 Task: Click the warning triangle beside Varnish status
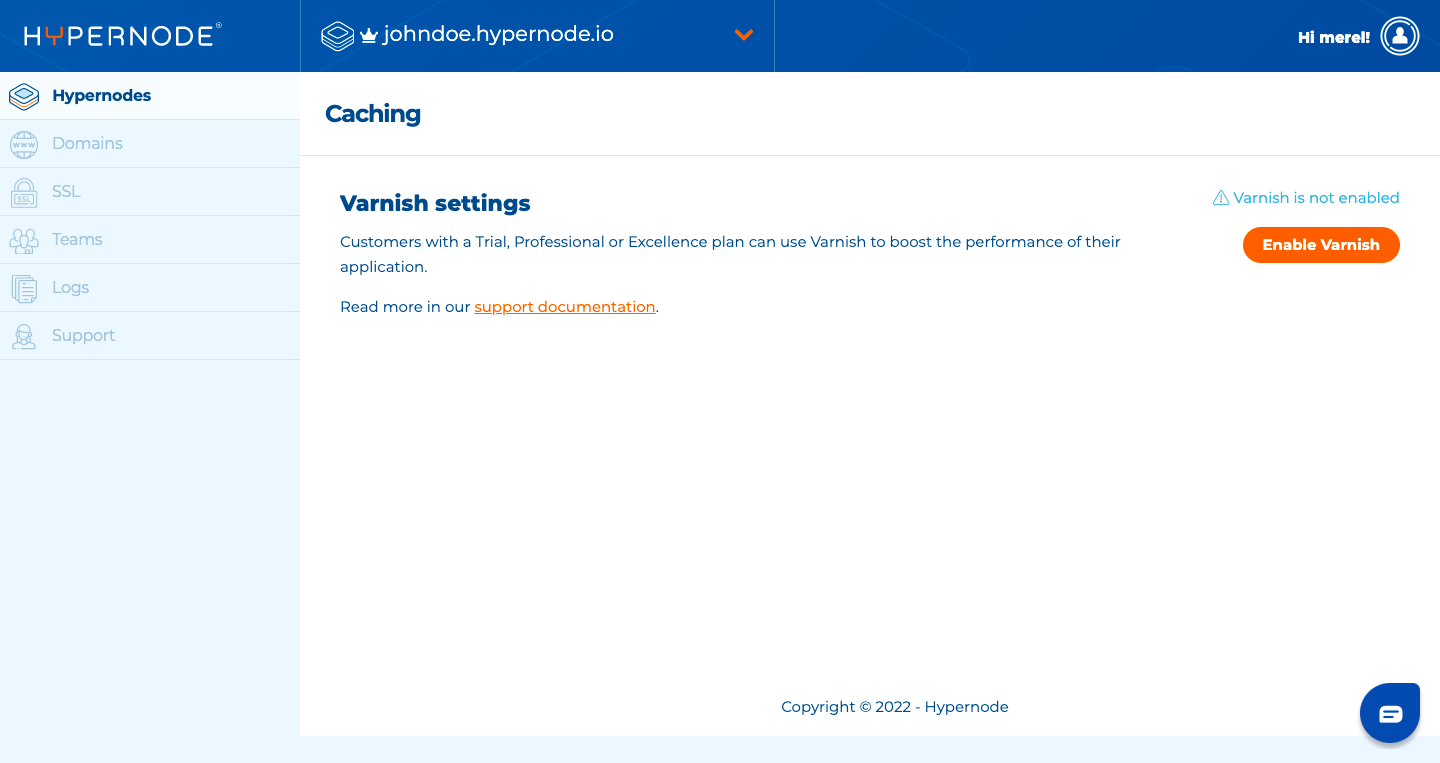coord(1221,198)
